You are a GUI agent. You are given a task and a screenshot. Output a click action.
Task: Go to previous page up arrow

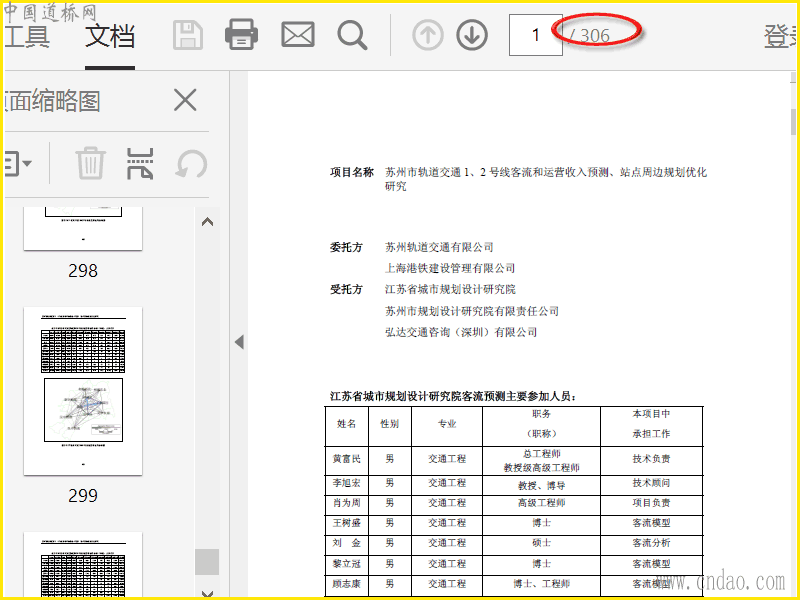[428, 35]
